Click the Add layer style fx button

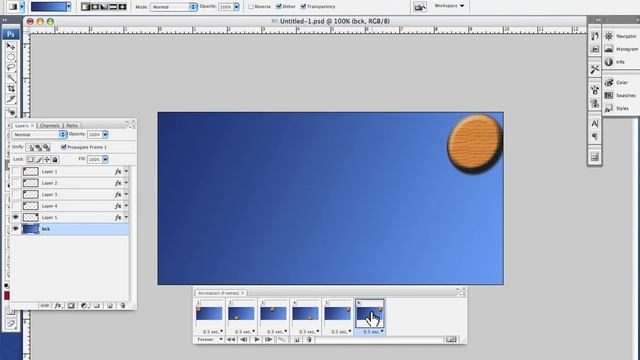(58, 305)
